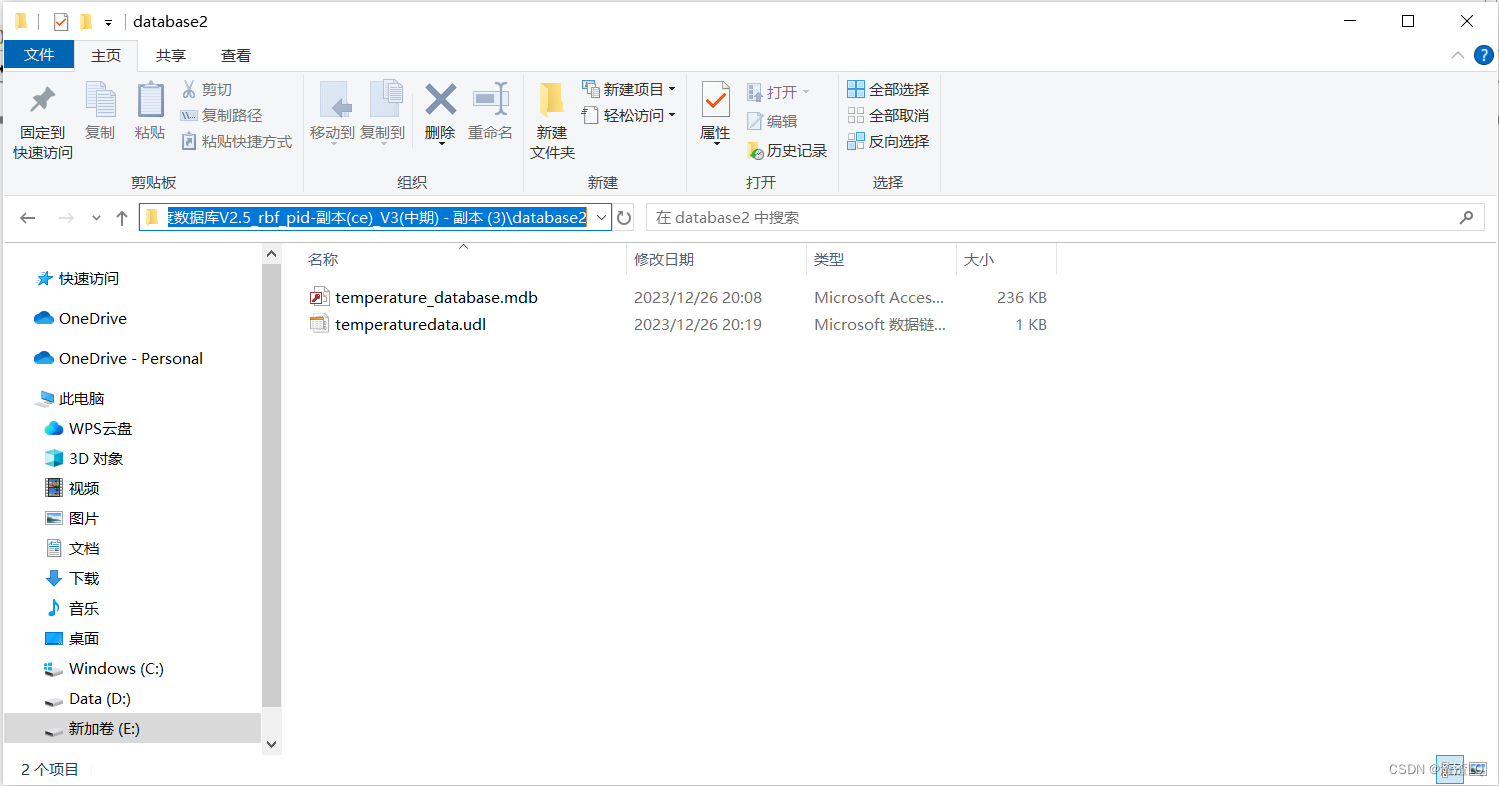Click 反向选择 to invert selection
The width and height of the screenshot is (1499, 786).
[888, 141]
